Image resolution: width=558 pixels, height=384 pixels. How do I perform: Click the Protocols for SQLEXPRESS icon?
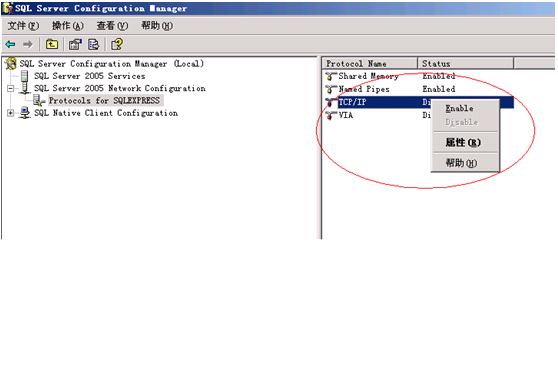39,101
